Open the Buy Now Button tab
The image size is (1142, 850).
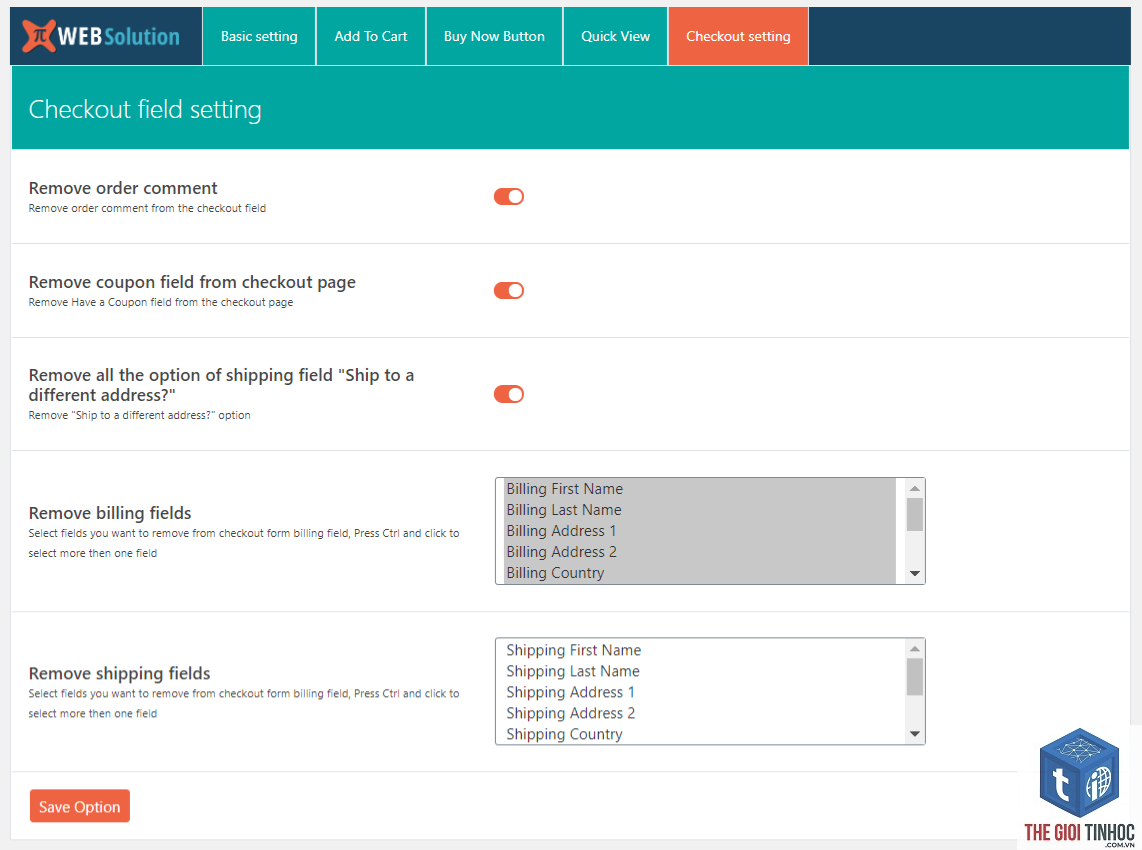click(x=494, y=36)
